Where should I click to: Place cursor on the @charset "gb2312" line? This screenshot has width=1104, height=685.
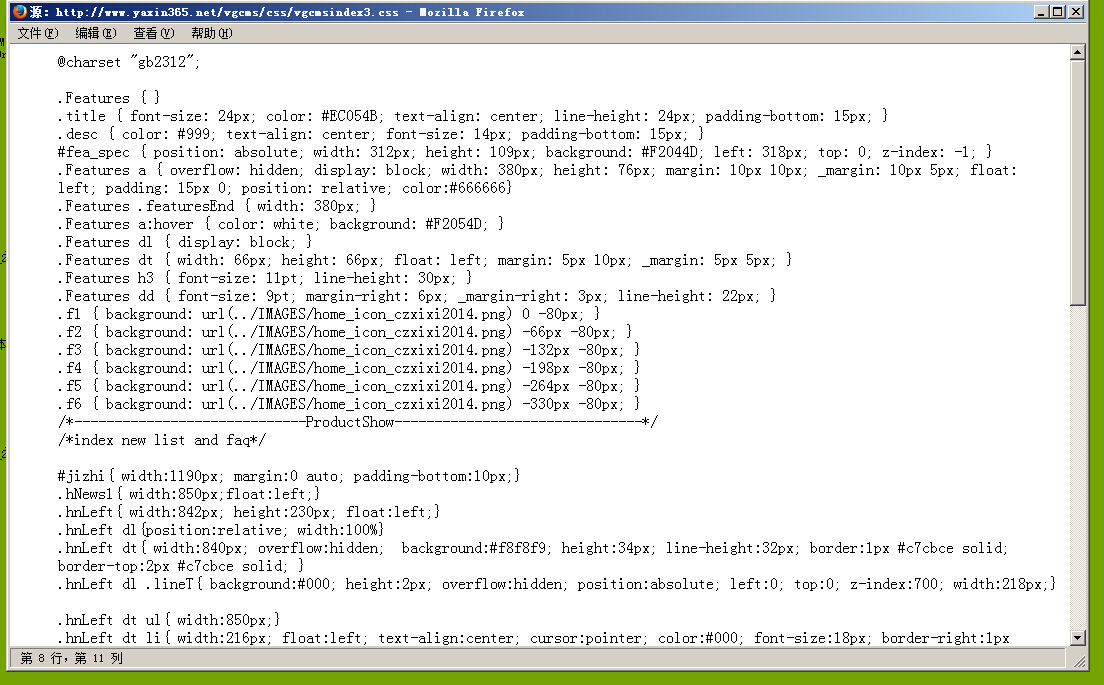129,62
